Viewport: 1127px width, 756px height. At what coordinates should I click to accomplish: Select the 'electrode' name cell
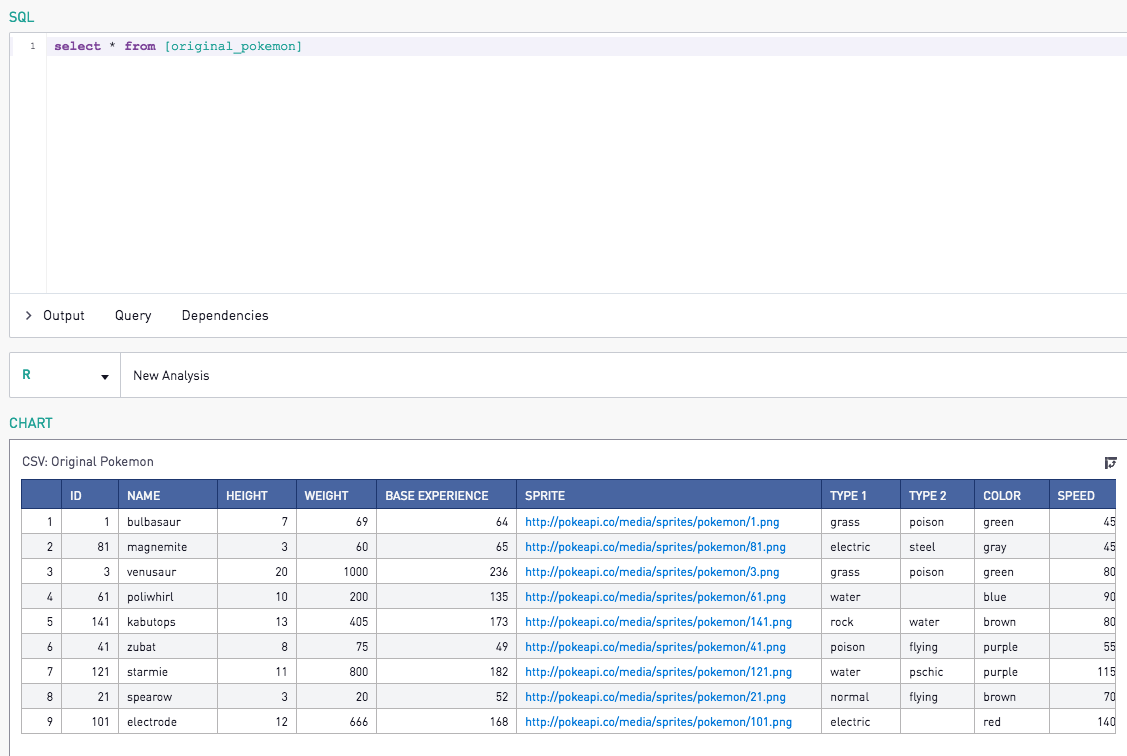coord(168,722)
